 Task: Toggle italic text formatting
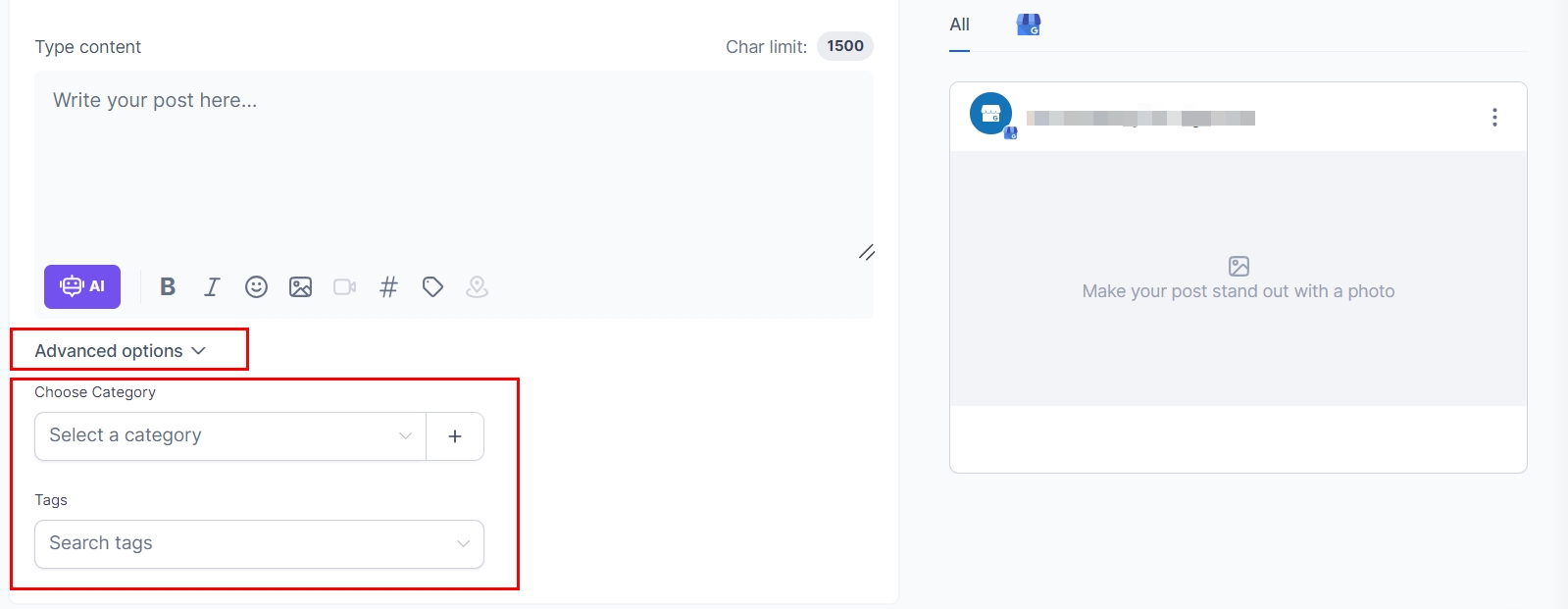212,286
